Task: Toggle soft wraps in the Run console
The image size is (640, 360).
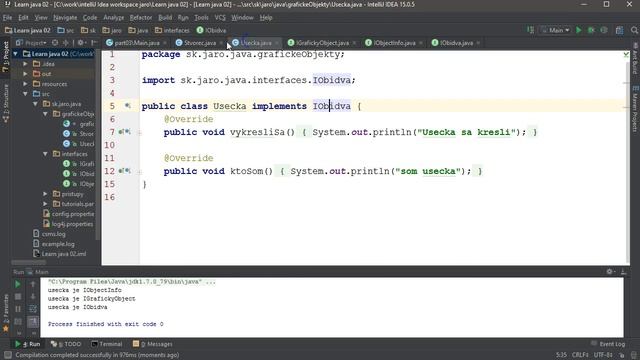Action: [33, 309]
